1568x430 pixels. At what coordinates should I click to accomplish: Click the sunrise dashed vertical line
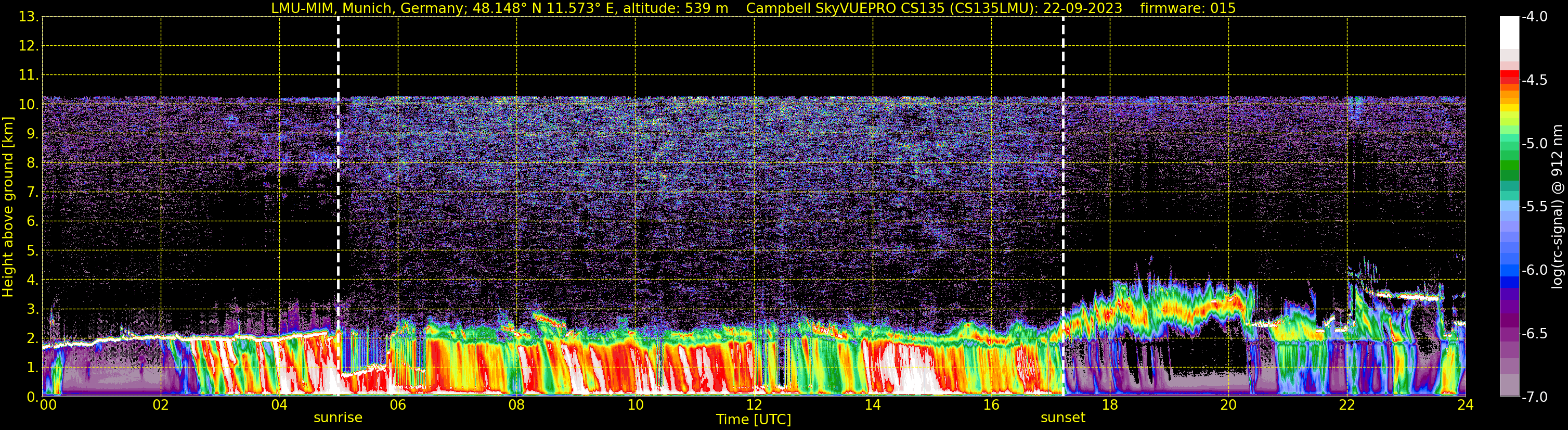(x=338, y=206)
